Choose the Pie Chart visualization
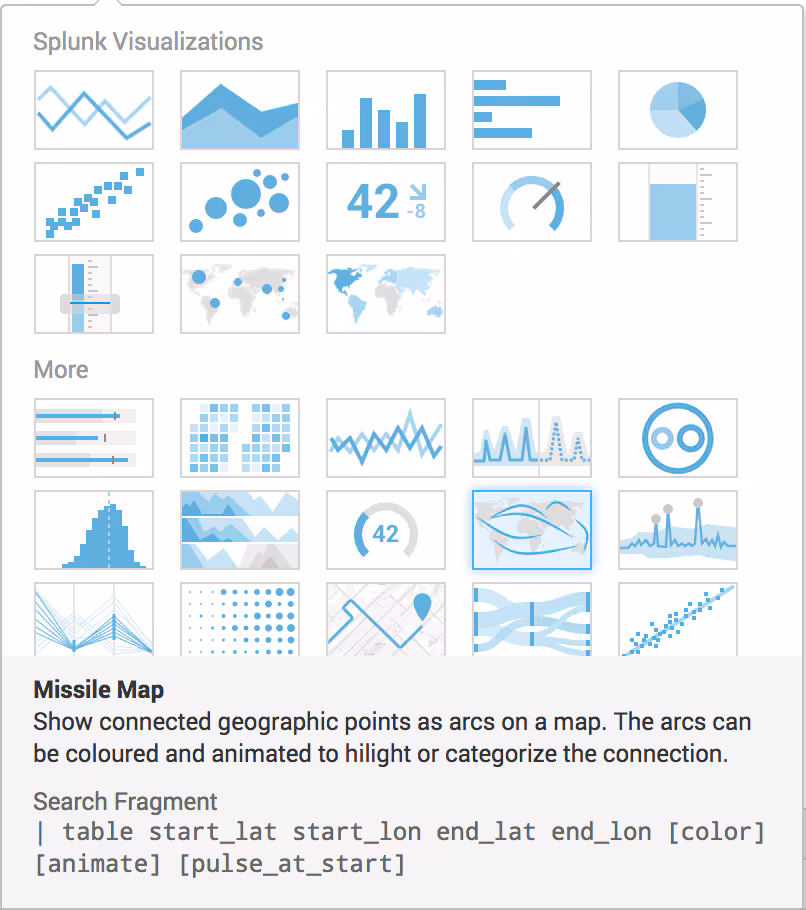806x910 pixels. coord(678,110)
